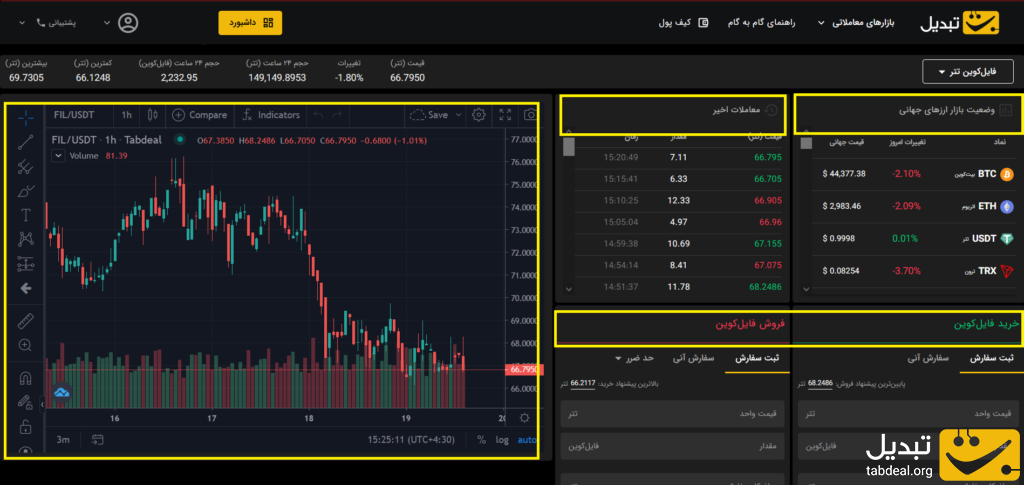The image size is (1024, 485).
Task: Expand the user account chevron
Action: (x=107, y=23)
